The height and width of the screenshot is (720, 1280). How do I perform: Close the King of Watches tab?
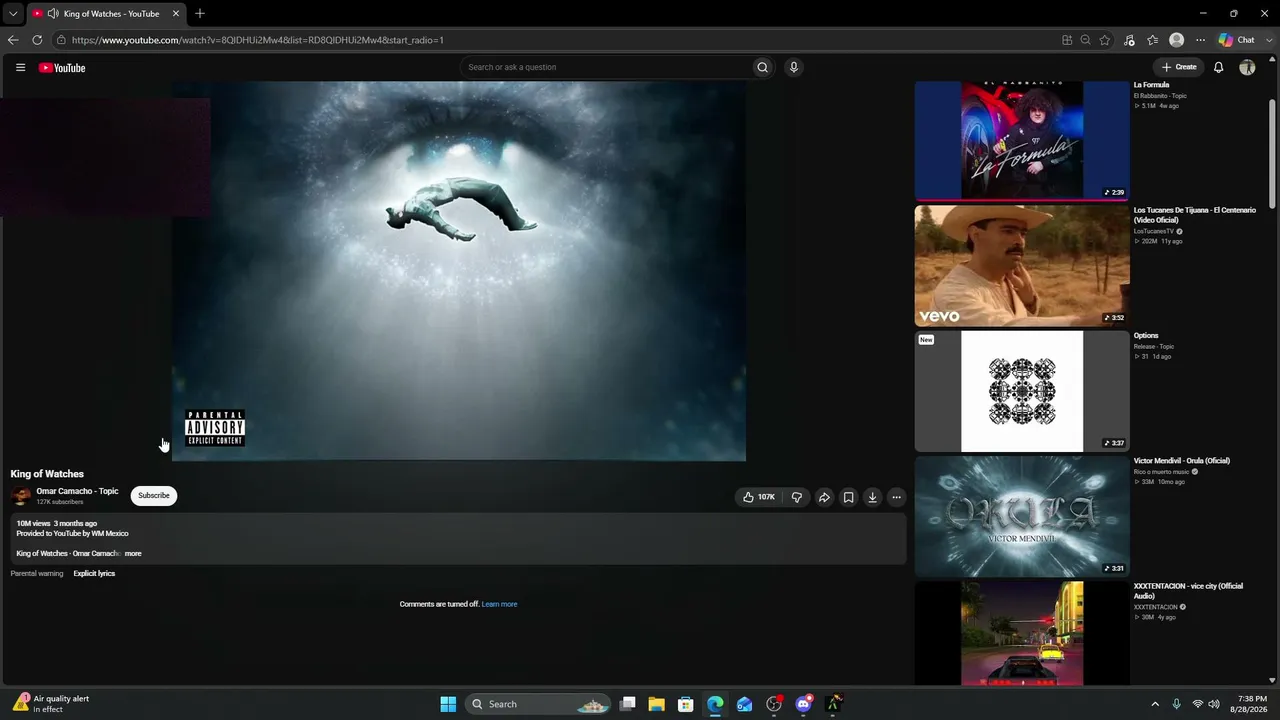pyautogui.click(x=176, y=14)
